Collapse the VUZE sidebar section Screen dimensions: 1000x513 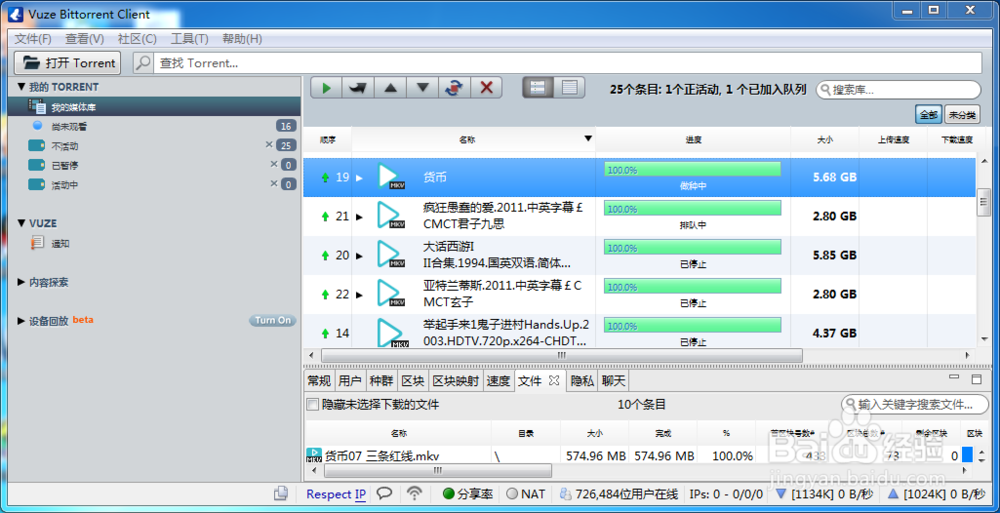pyautogui.click(x=21, y=223)
